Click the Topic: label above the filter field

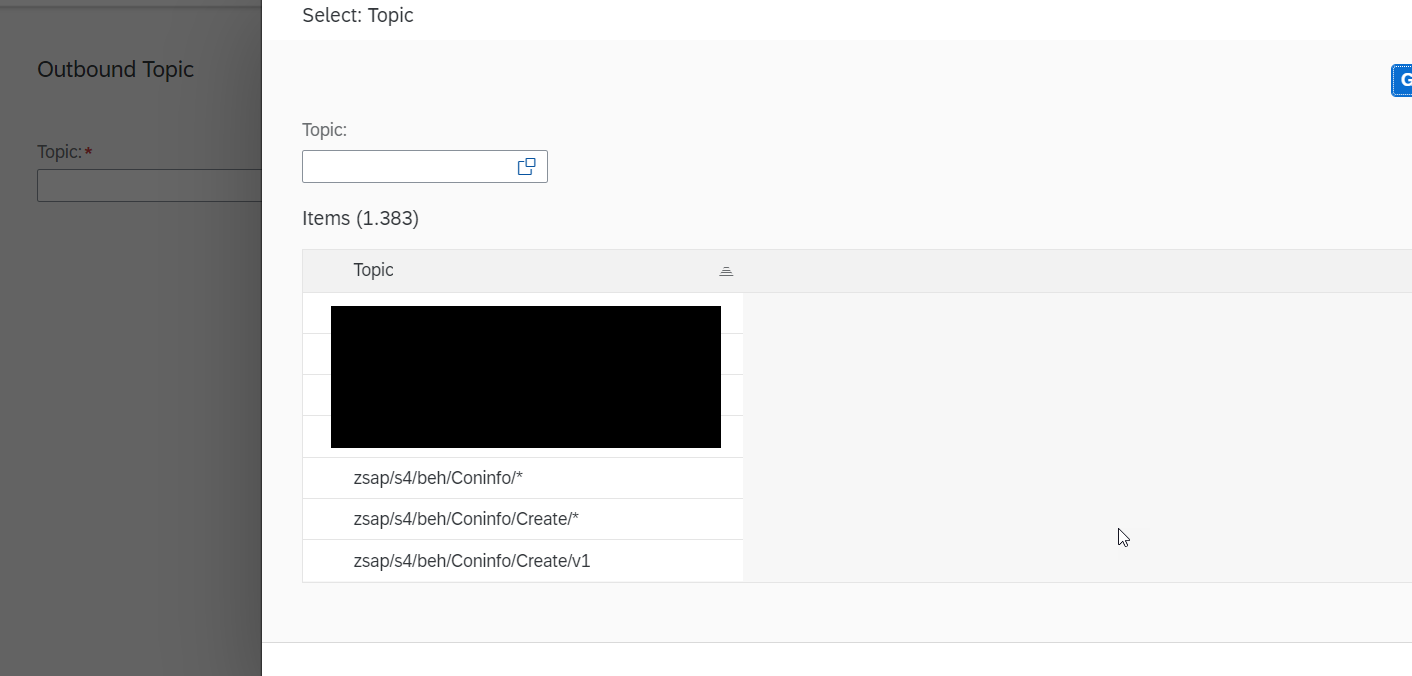325,130
